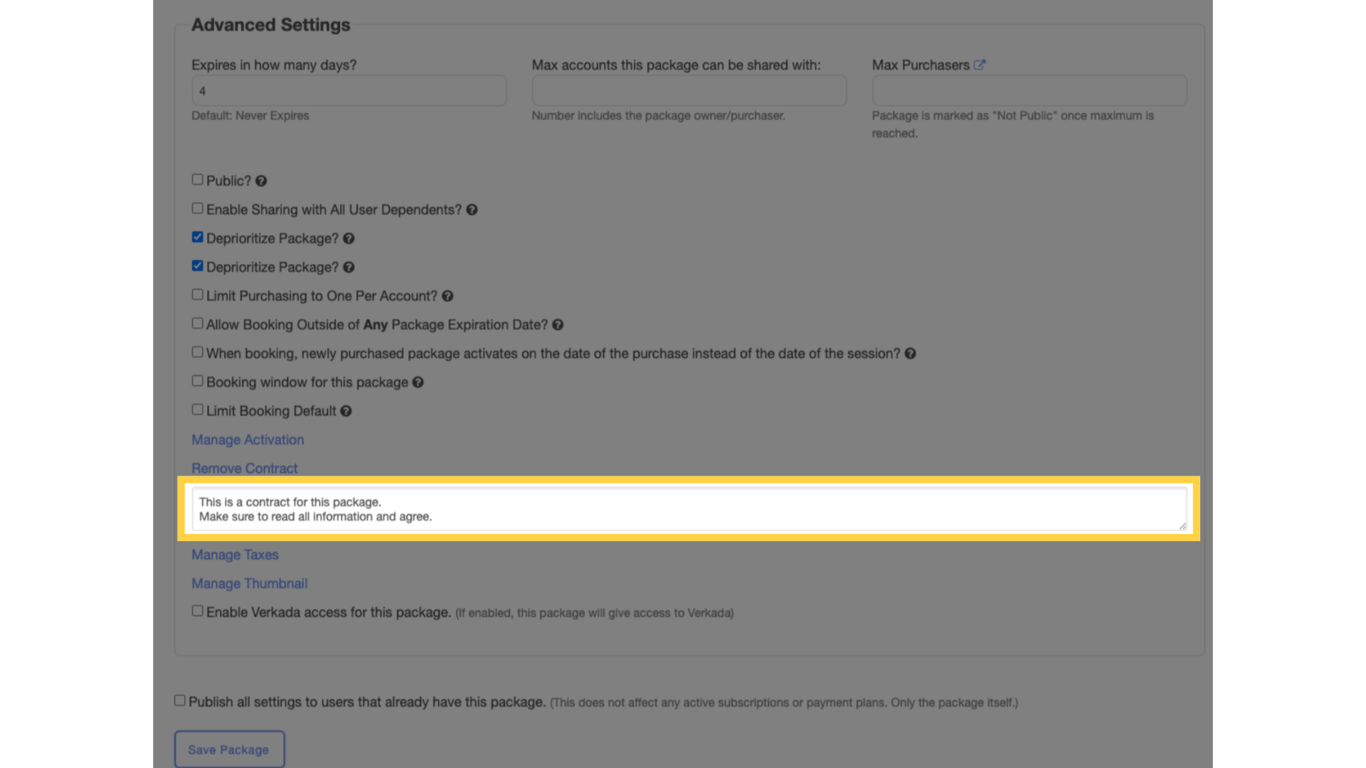
Task: Enable the Public? checkbox
Action: pyautogui.click(x=197, y=180)
